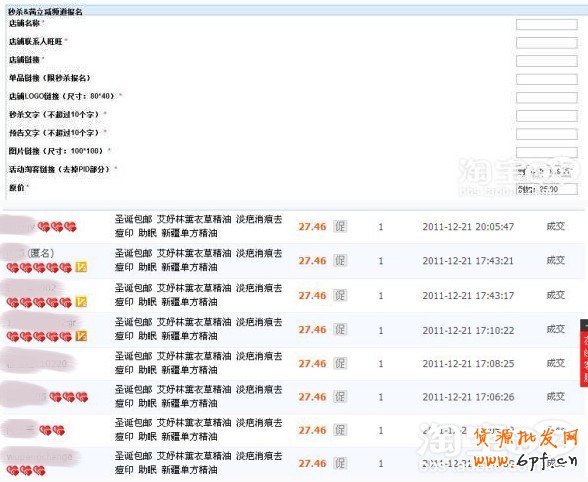The height and width of the screenshot is (482, 588).
Task: Click the 店铺LOGO链接 input field
Action: click(546, 98)
